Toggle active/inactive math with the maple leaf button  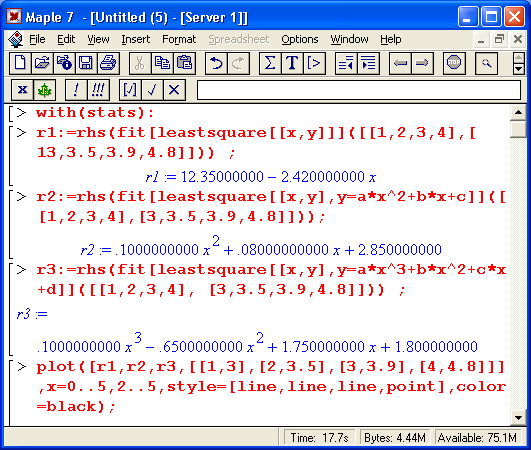coord(44,90)
